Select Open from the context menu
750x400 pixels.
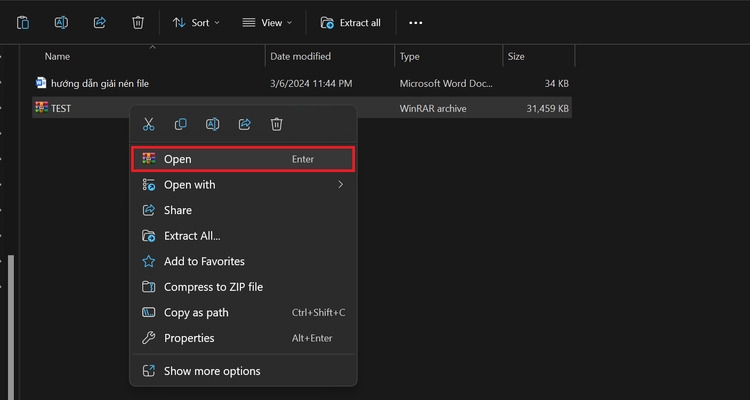pyautogui.click(x=243, y=159)
